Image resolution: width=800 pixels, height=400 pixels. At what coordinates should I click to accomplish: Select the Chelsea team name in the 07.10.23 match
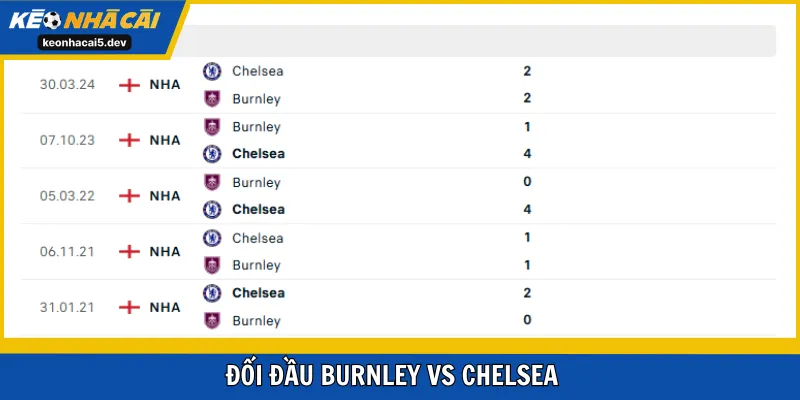(x=258, y=154)
